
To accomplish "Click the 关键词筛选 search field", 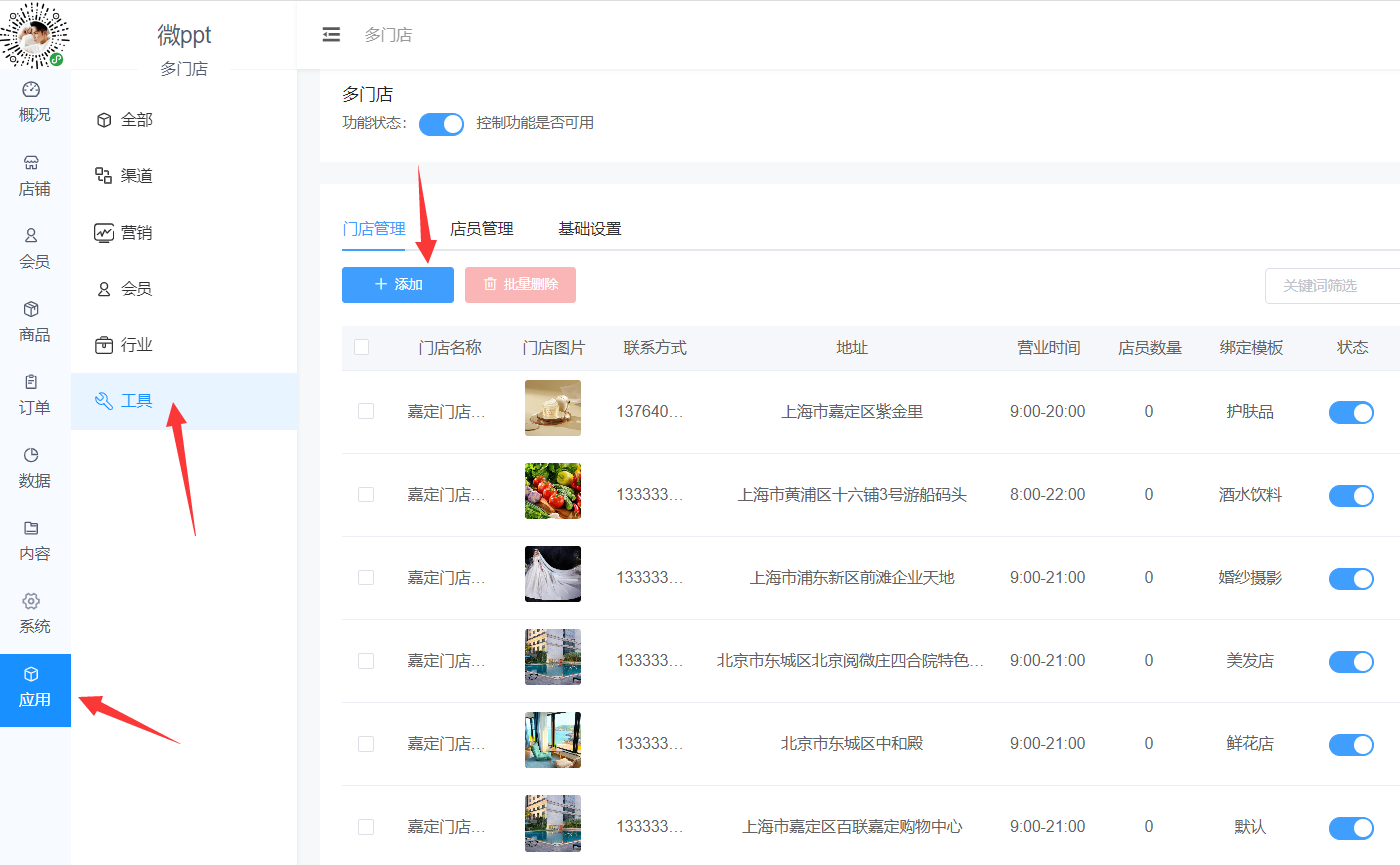I will 1332,285.
